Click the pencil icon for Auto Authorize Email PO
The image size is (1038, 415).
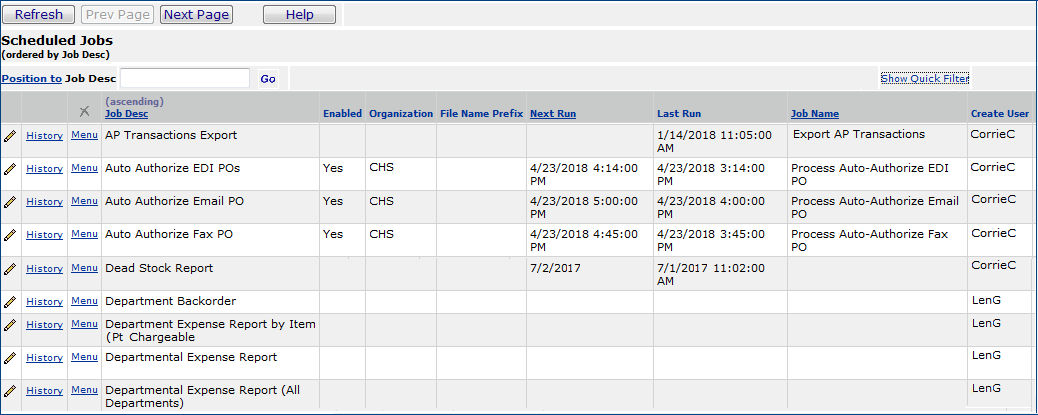tap(10, 201)
